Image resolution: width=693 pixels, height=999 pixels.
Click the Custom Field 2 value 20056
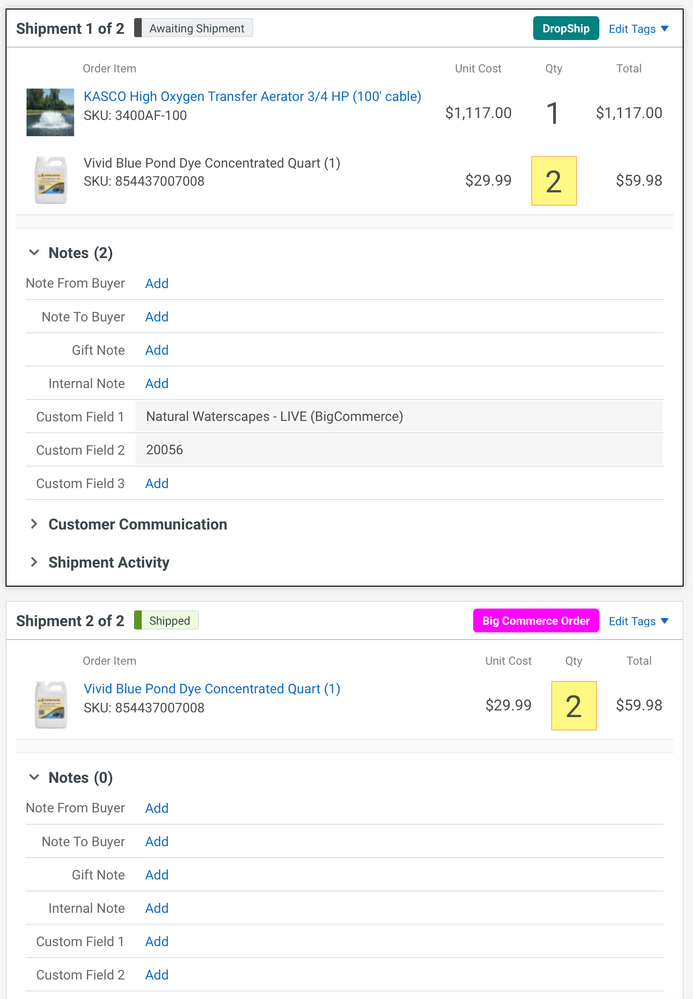click(165, 450)
